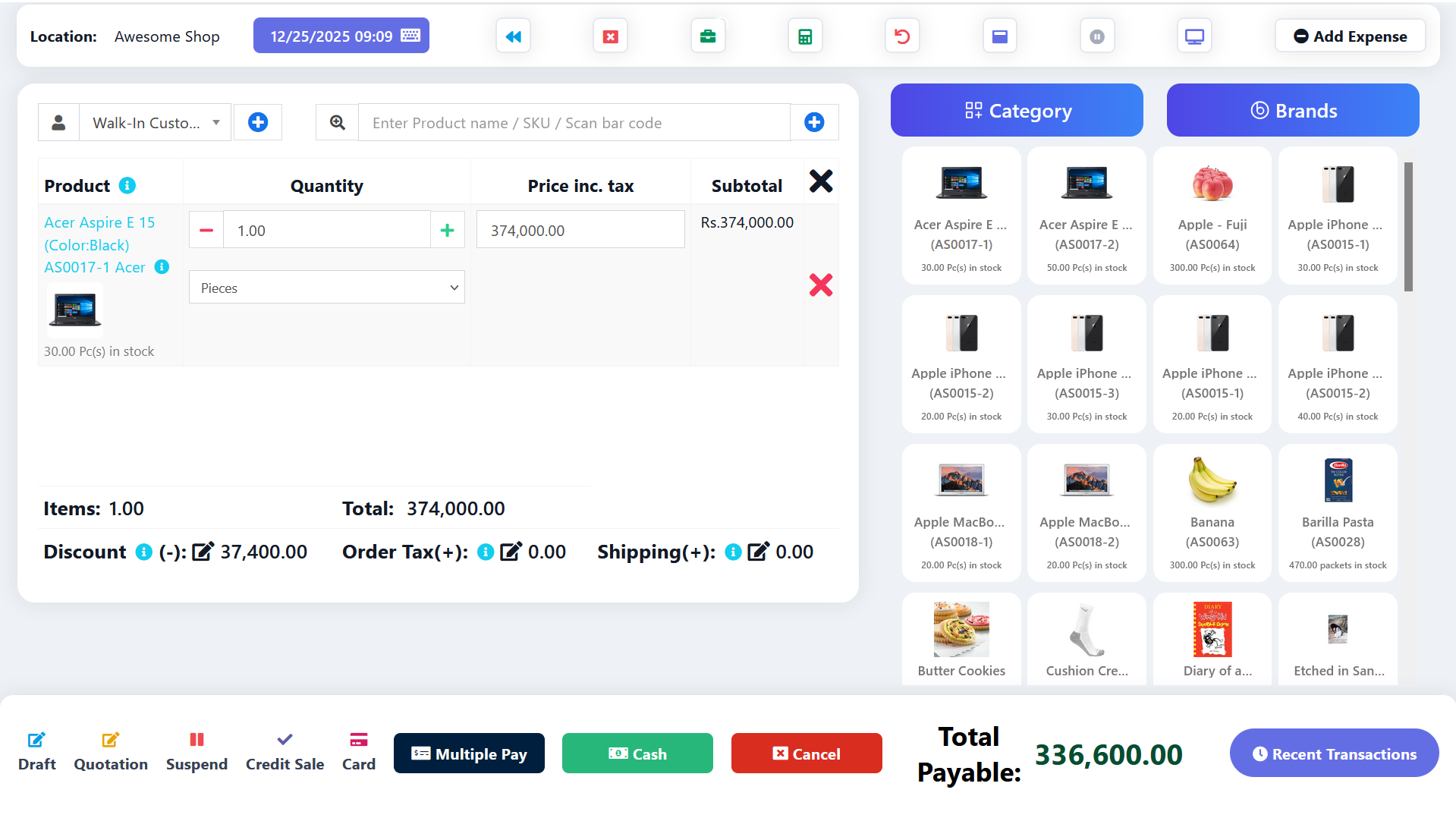The image size is (1456, 818).
Task: Click the red undo sell return icon
Action: [x=902, y=36]
